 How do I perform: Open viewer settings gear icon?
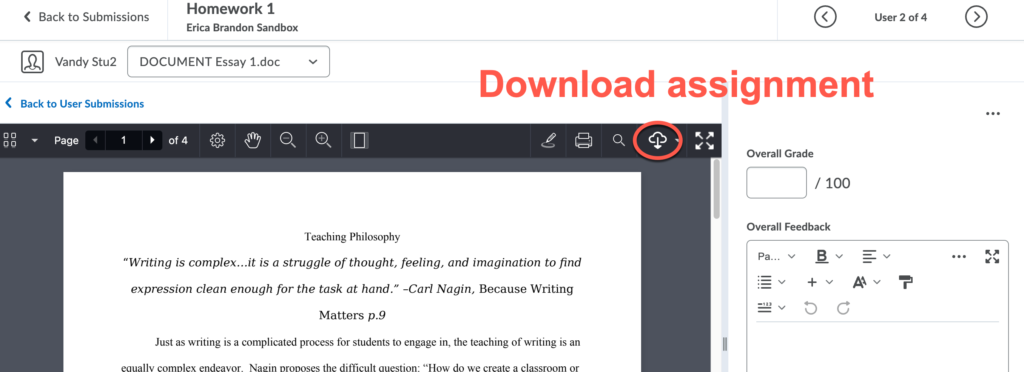click(x=217, y=140)
